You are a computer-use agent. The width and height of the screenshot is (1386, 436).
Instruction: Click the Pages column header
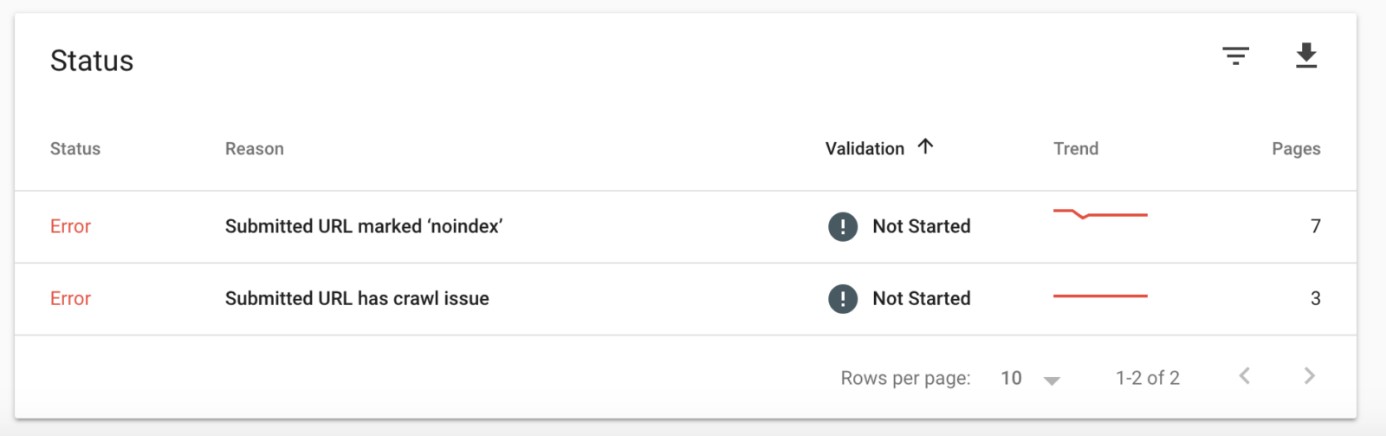[1296, 149]
